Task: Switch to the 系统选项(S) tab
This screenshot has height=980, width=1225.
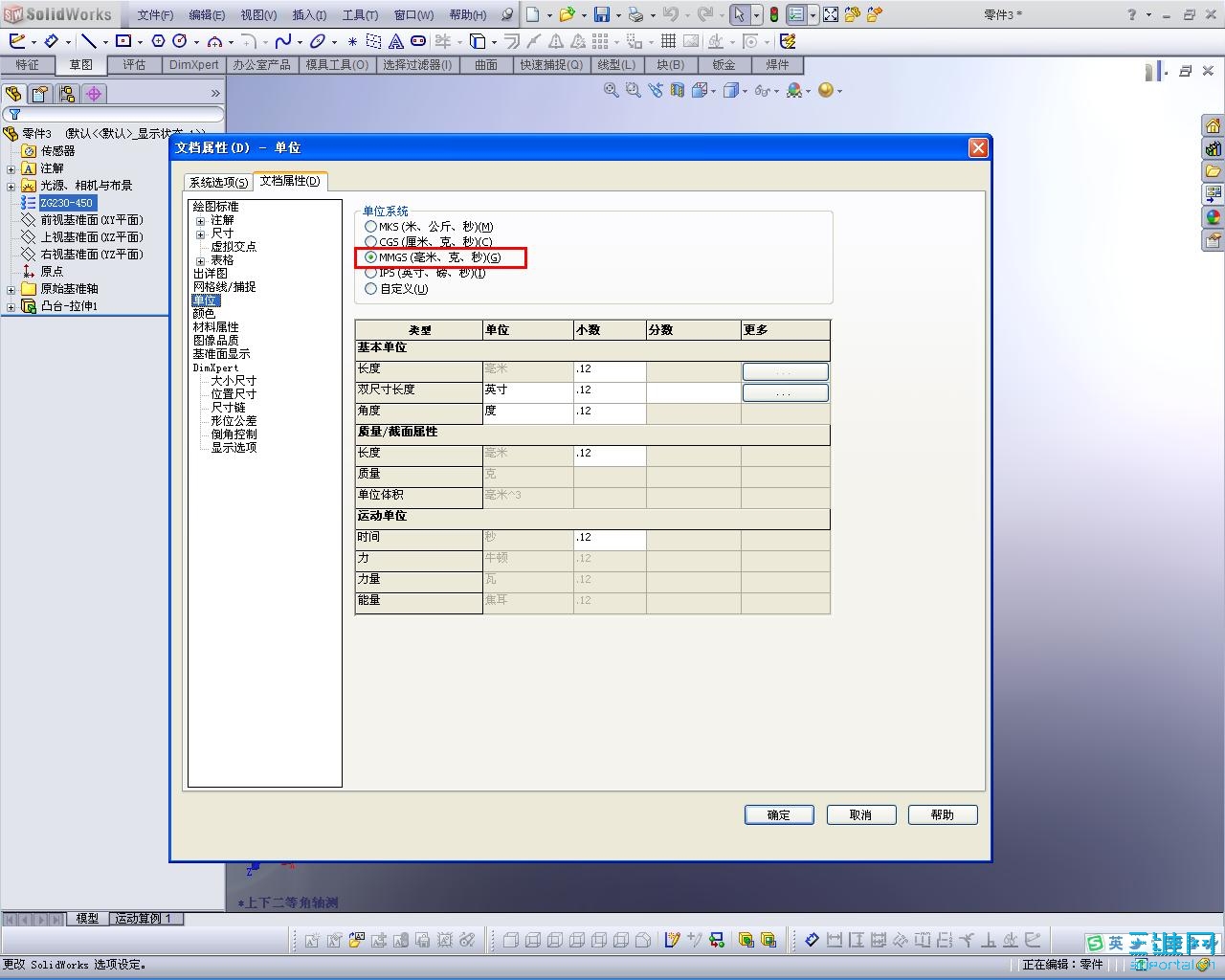Action: (x=218, y=182)
